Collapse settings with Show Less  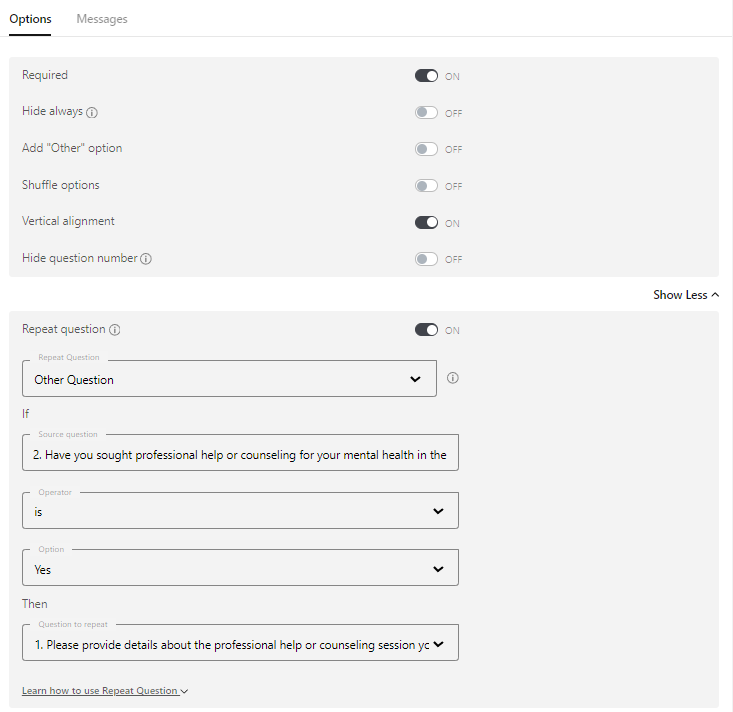coord(686,295)
